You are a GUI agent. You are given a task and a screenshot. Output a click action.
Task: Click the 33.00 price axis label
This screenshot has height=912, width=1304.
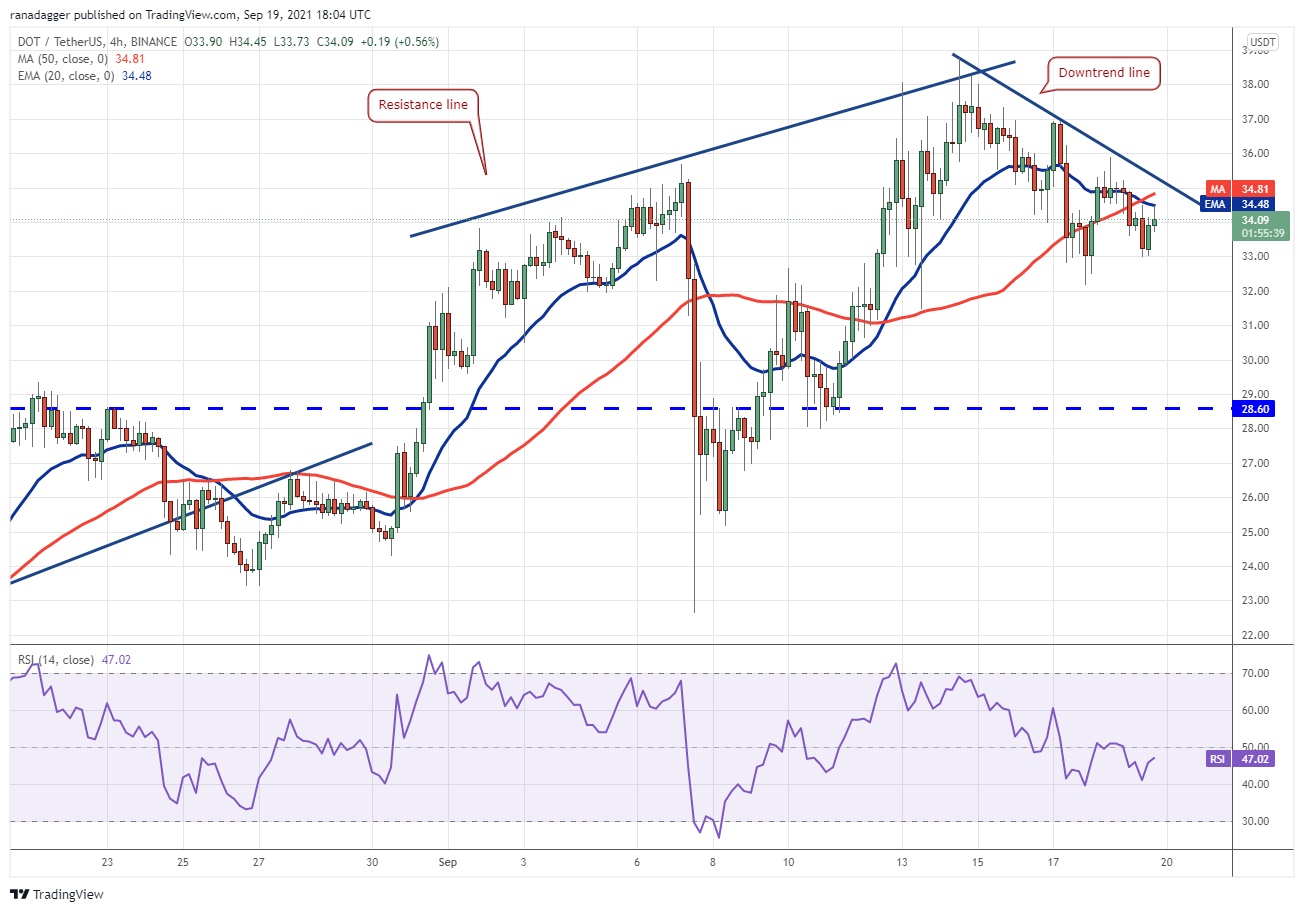pyautogui.click(x=1257, y=256)
